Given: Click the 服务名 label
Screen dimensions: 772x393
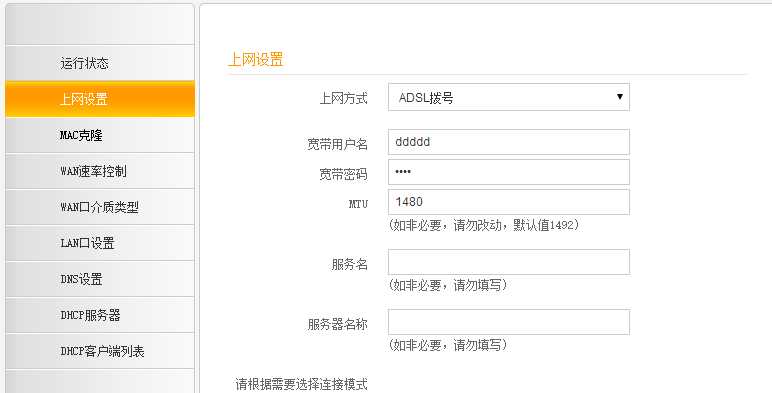Looking at the screenshot, I should tap(350, 264).
